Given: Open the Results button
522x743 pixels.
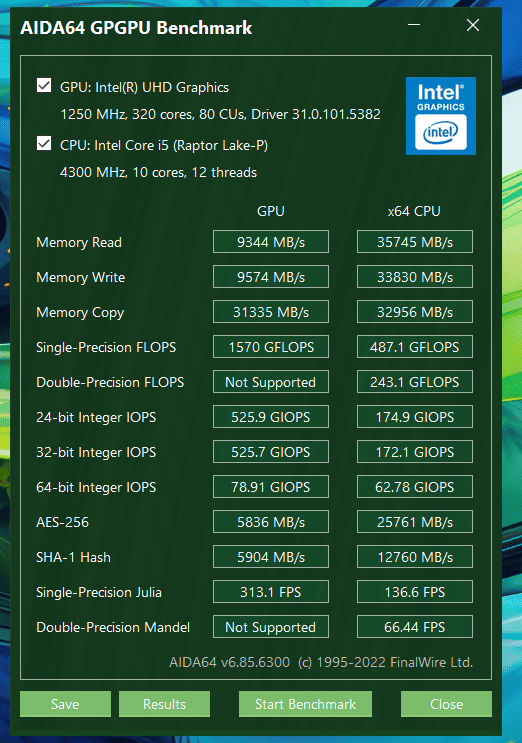Looking at the screenshot, I should pos(164,704).
